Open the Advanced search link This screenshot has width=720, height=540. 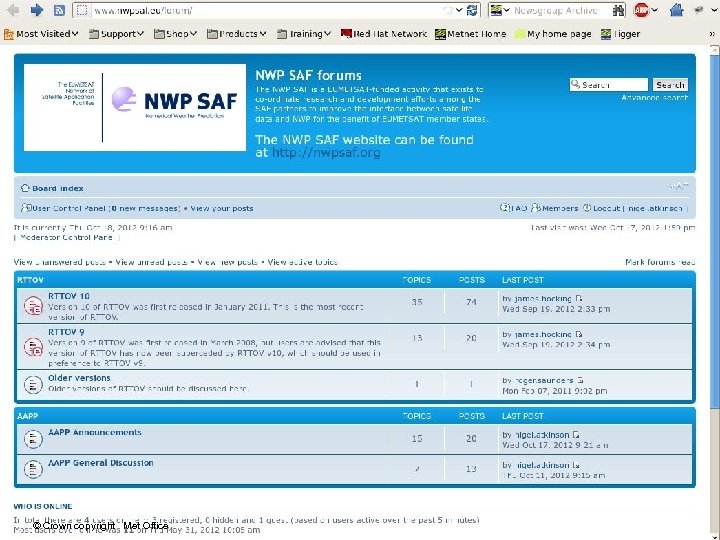click(655, 97)
